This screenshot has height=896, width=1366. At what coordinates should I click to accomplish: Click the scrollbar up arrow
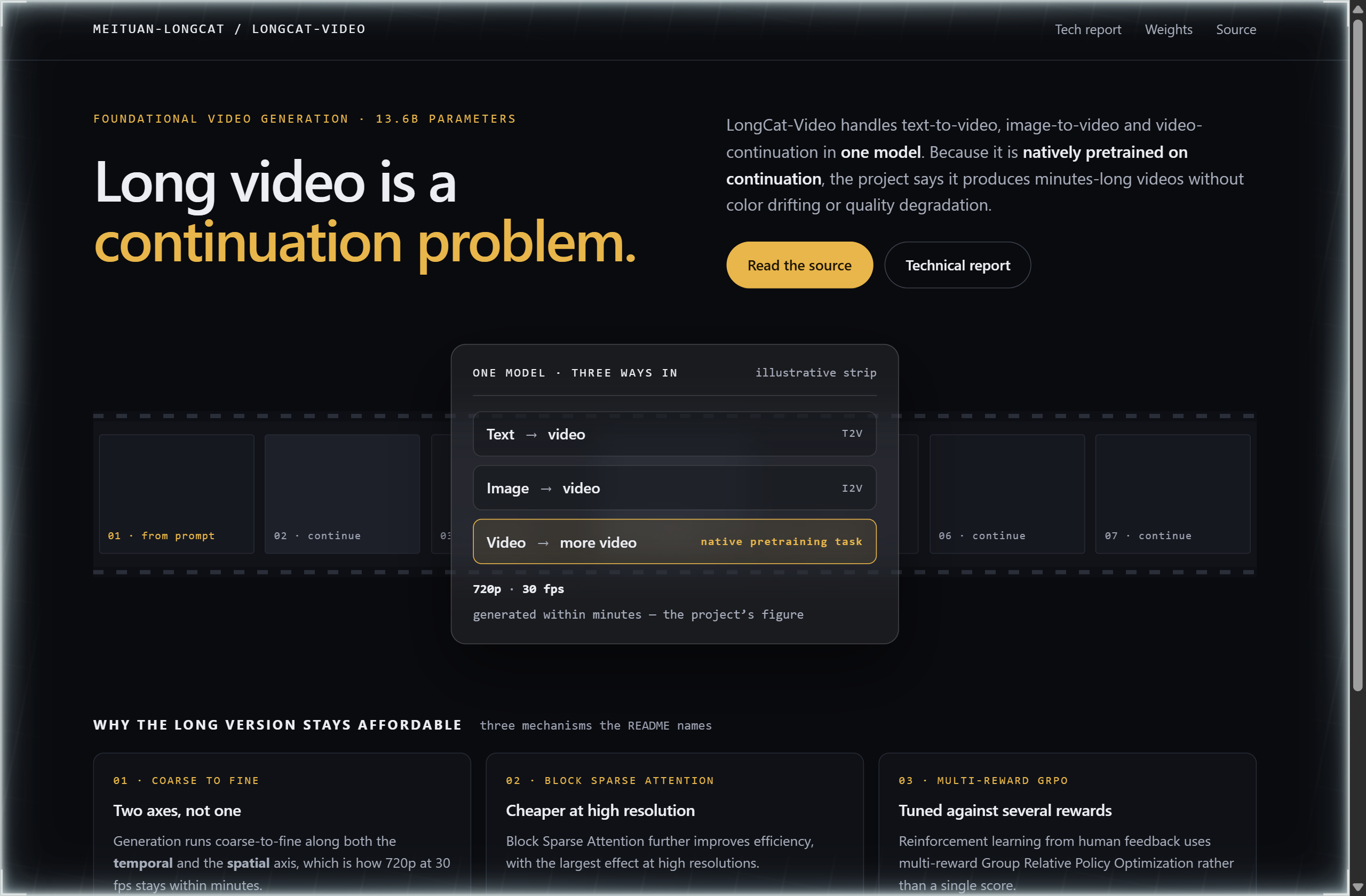1357,9
